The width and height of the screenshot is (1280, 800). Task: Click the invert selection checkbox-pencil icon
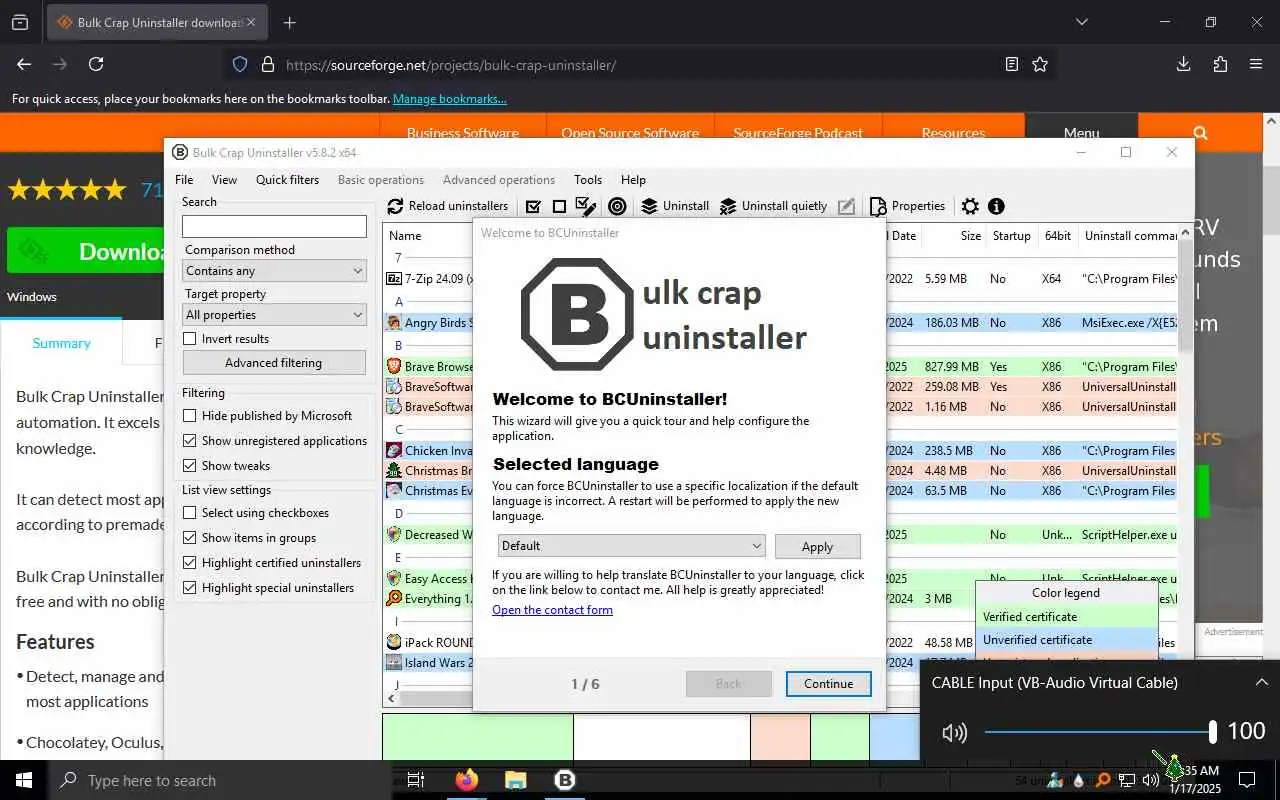(x=586, y=206)
